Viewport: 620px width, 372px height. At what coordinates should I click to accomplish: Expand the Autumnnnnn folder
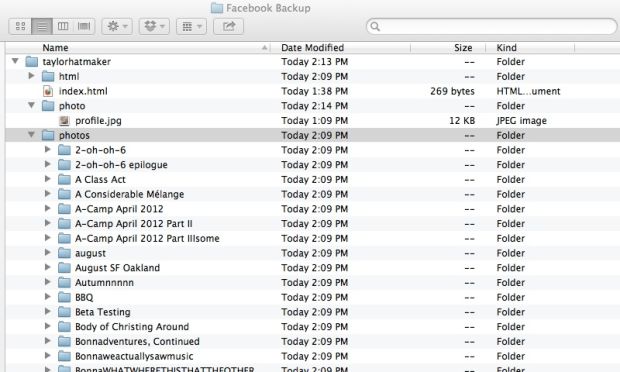(48, 282)
